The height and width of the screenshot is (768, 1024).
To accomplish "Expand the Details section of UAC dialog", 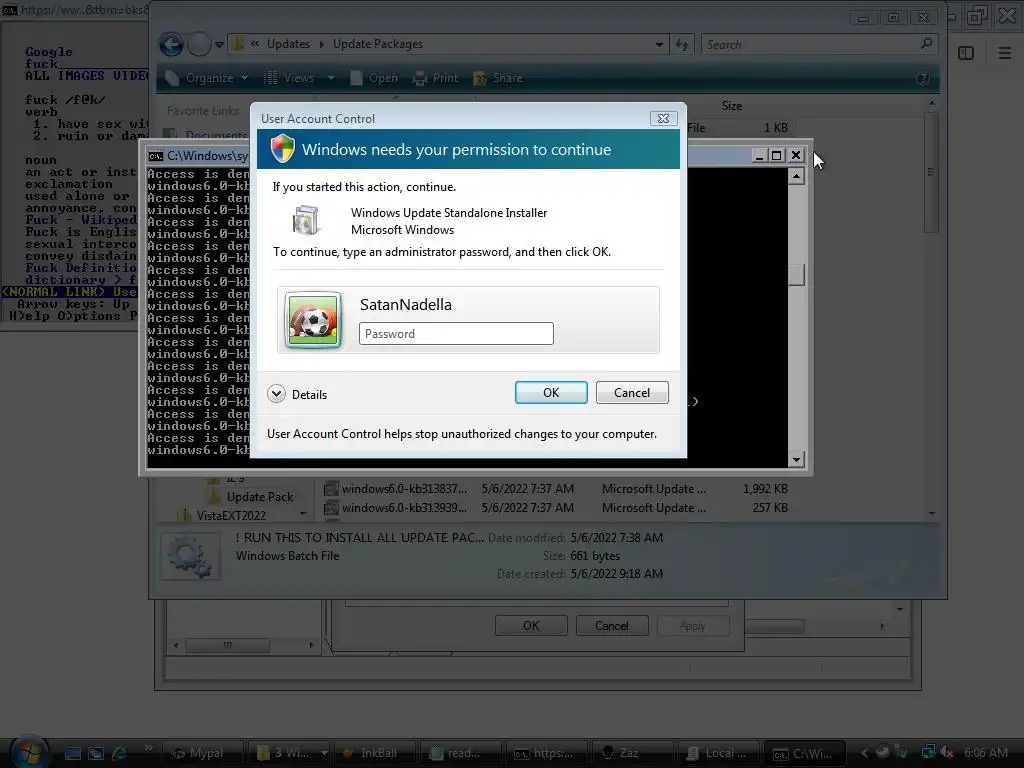I will [297, 394].
